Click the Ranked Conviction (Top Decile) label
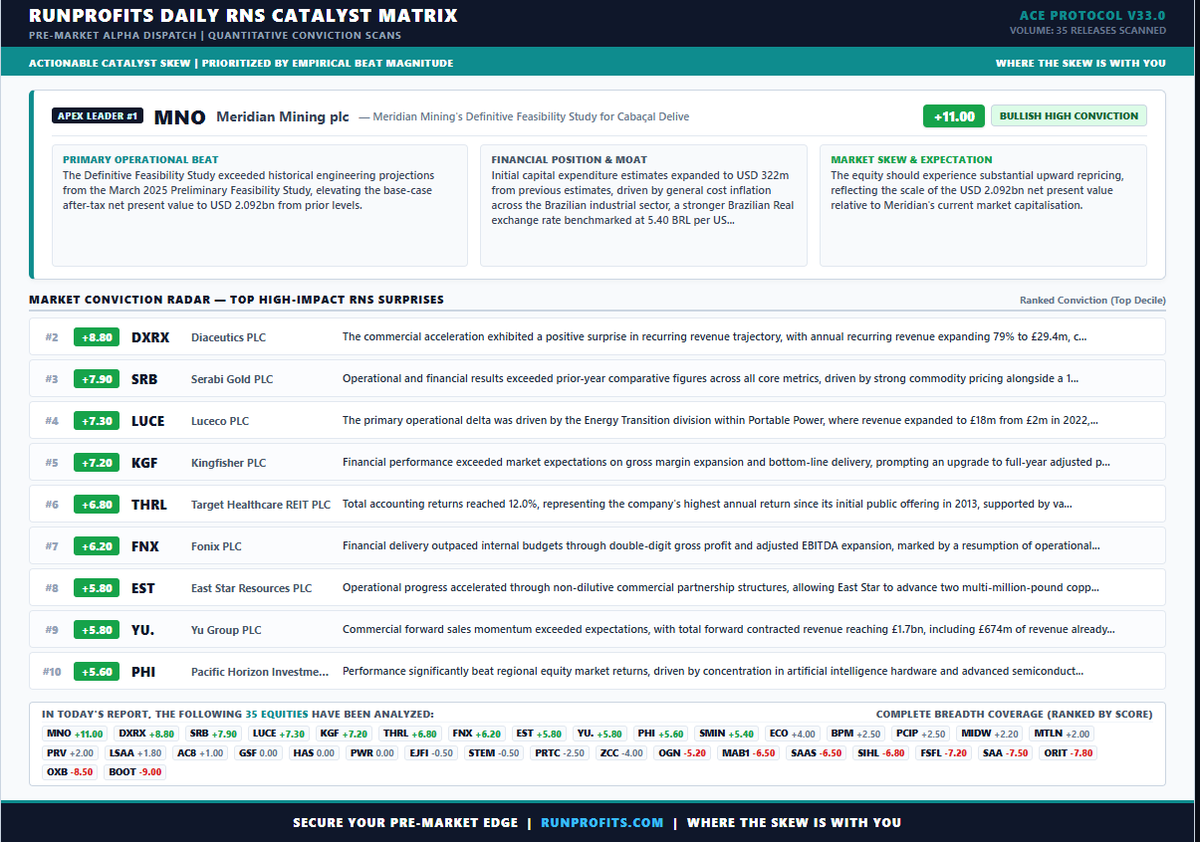This screenshot has height=842, width=1200. coord(1092,300)
